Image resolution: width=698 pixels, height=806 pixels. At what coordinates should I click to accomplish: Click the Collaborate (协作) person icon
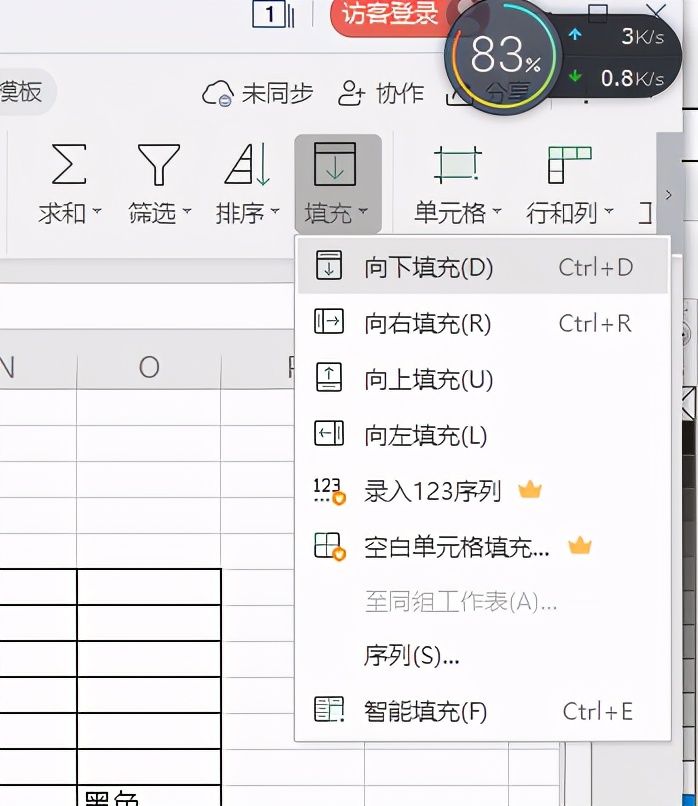(352, 94)
